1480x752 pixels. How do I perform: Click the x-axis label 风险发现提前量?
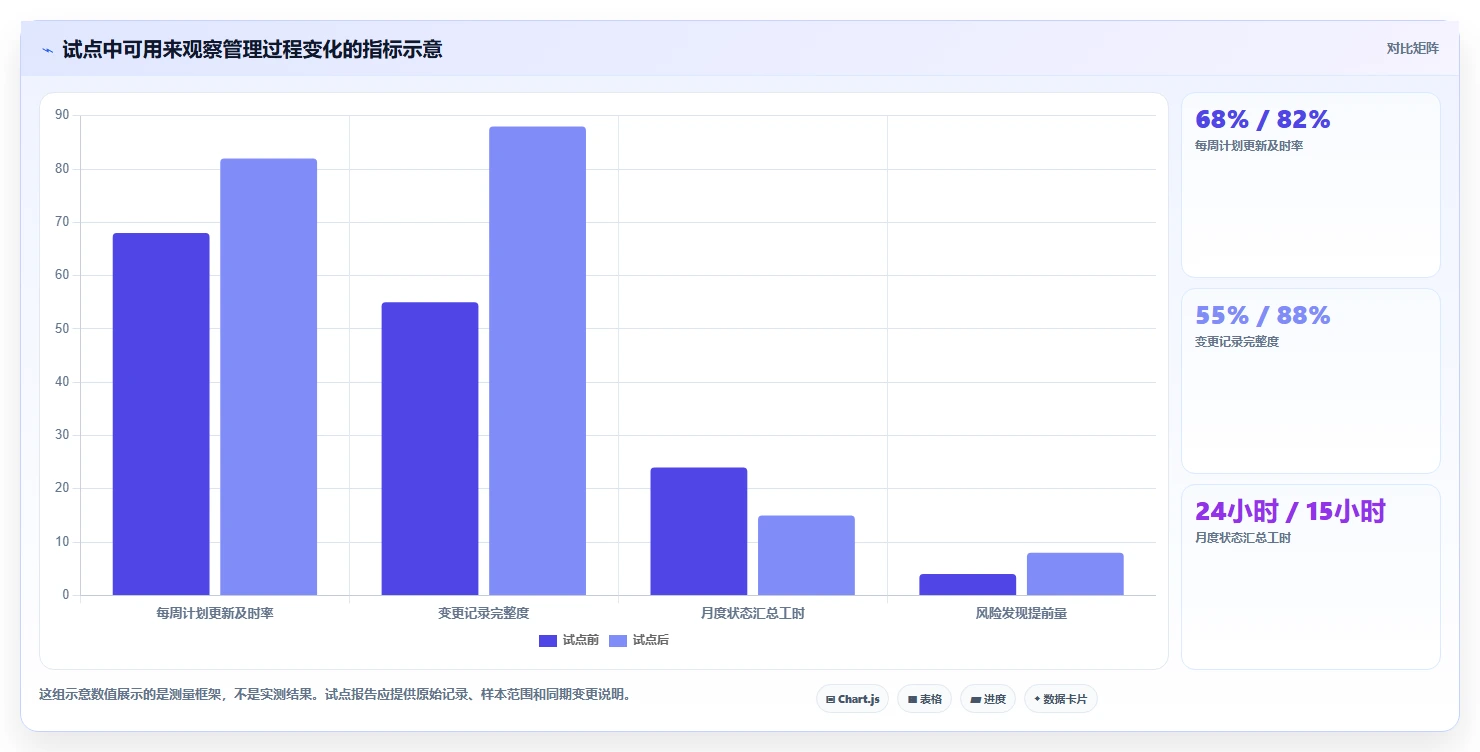[1022, 613]
